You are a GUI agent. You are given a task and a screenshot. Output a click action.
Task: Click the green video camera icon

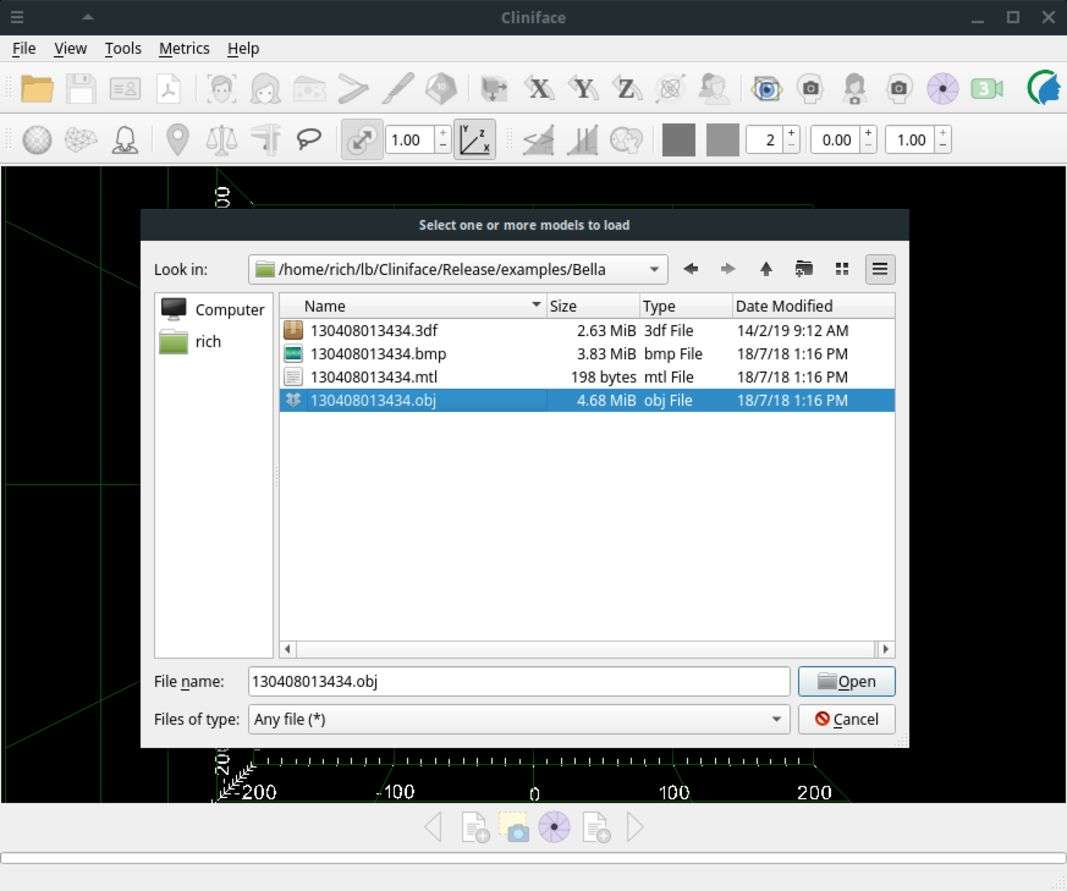coord(986,89)
